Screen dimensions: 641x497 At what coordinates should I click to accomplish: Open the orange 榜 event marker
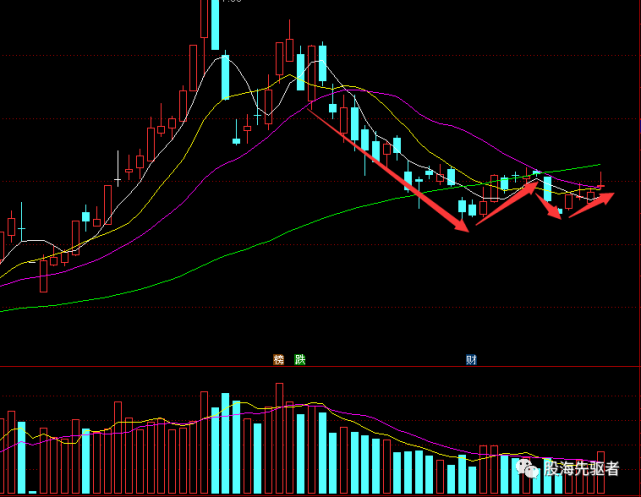(x=278, y=360)
